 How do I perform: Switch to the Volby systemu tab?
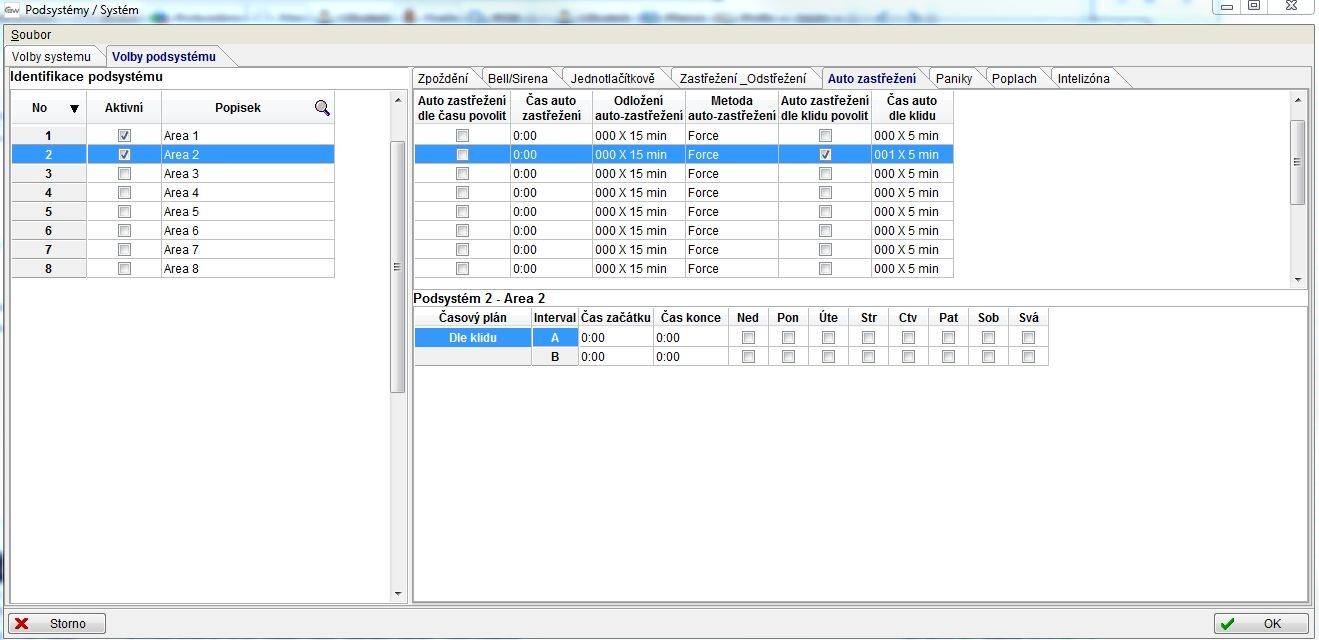point(51,57)
